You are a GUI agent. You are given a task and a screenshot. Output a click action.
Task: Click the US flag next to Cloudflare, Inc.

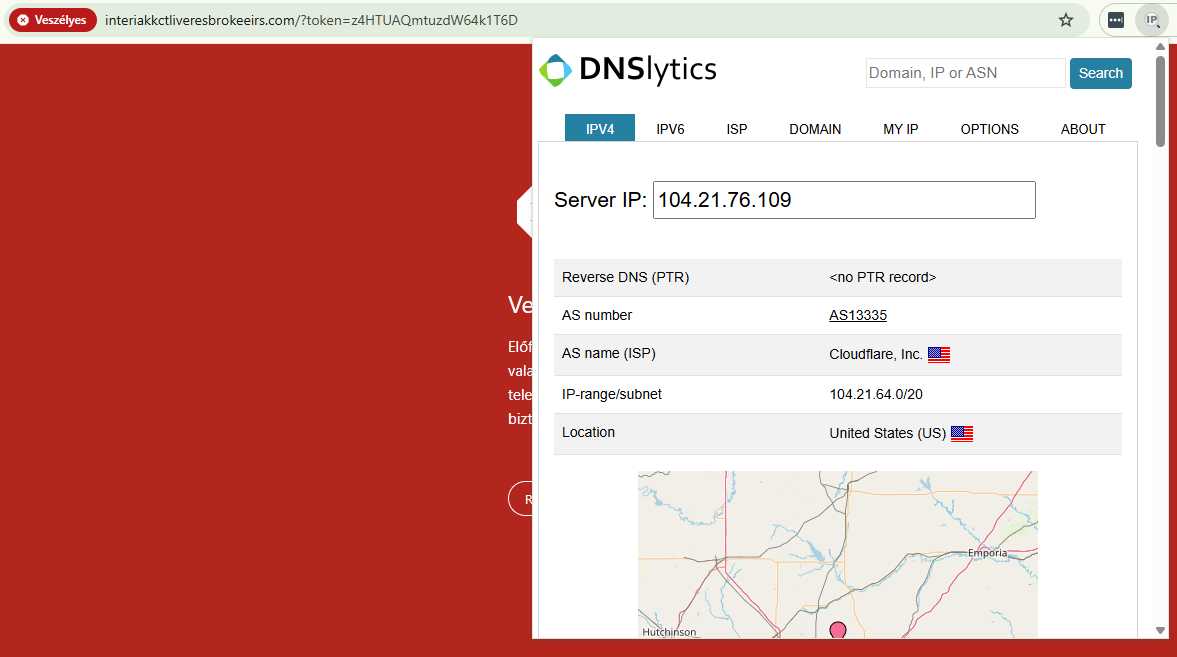pos(939,354)
